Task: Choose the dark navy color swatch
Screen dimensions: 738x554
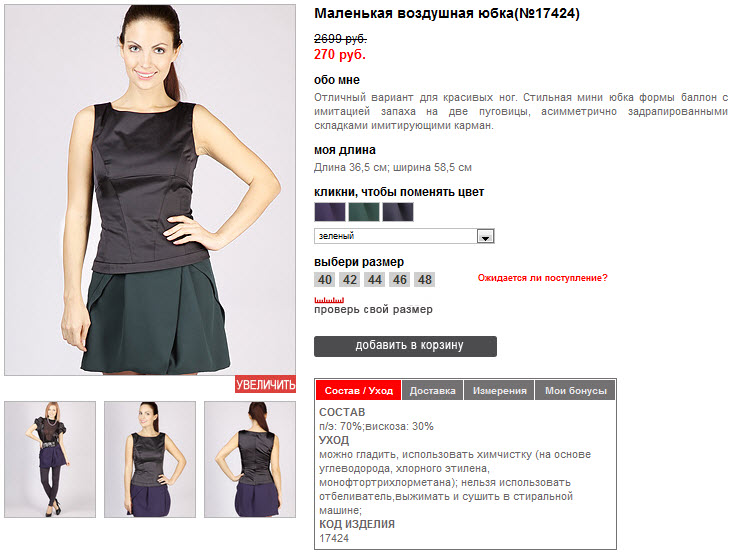Action: [398, 212]
